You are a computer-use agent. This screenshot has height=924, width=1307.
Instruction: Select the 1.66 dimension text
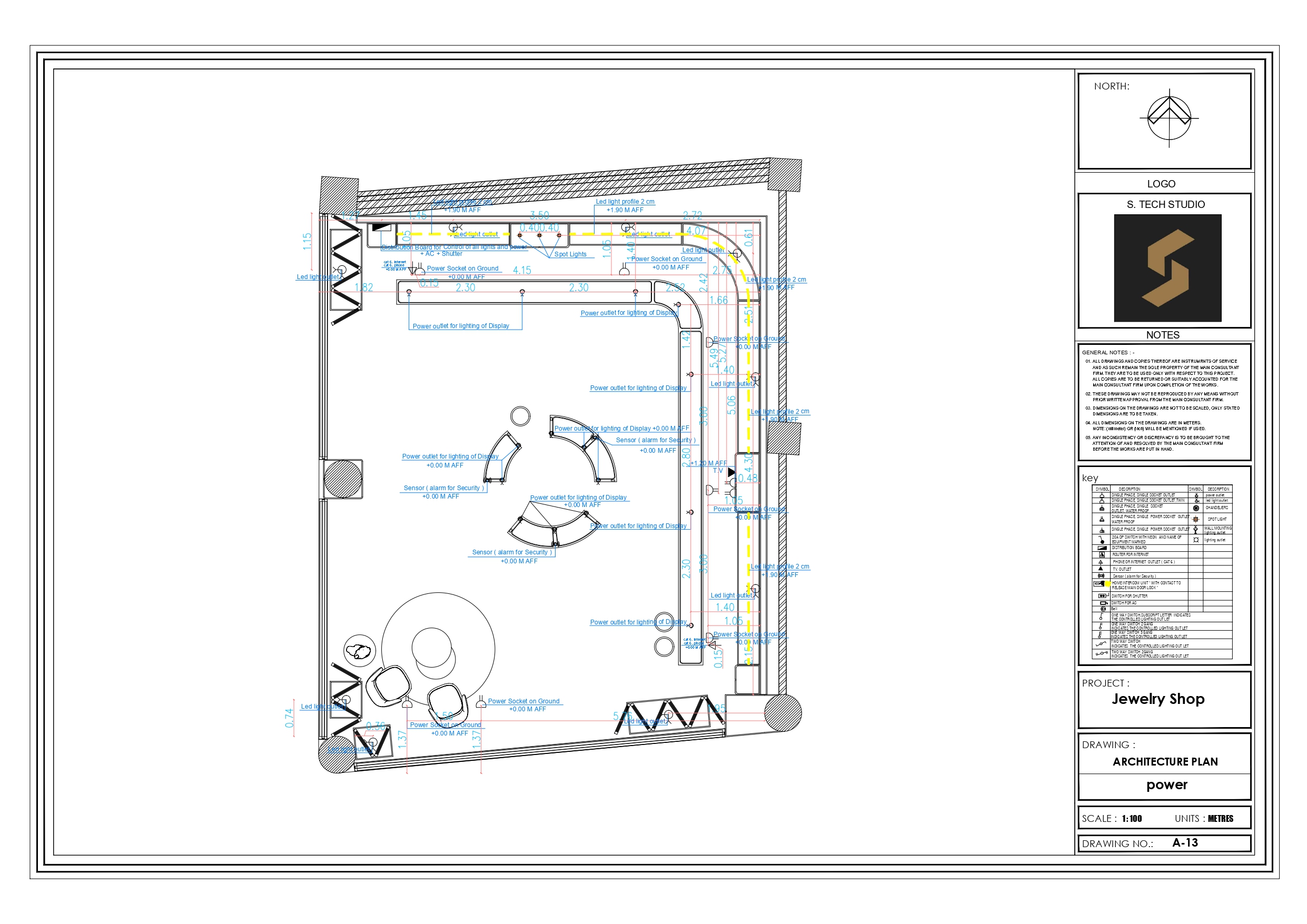pos(718,300)
